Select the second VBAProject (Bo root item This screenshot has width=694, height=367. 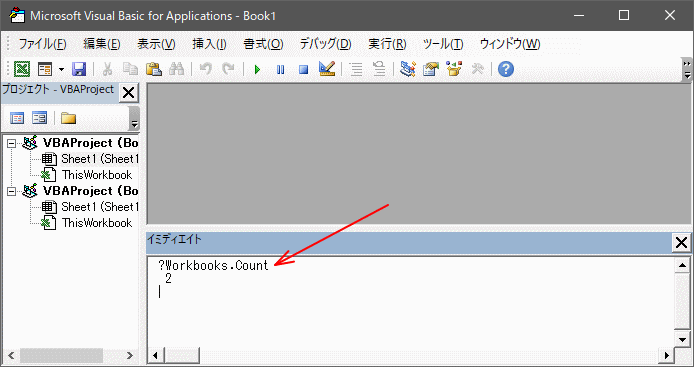[x=90, y=191]
